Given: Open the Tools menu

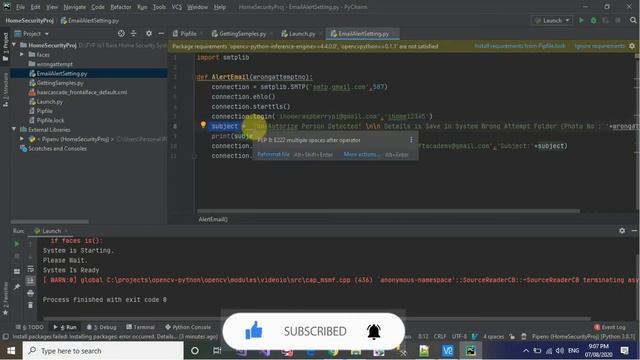Looking at the screenshot, I should 159,7.
